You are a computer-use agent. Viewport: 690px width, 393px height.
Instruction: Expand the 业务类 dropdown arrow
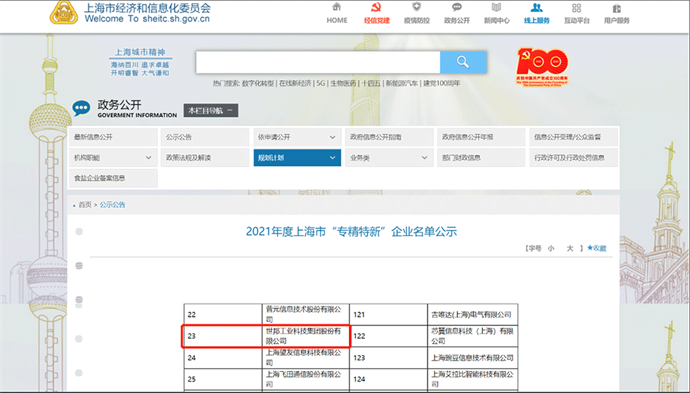424,158
